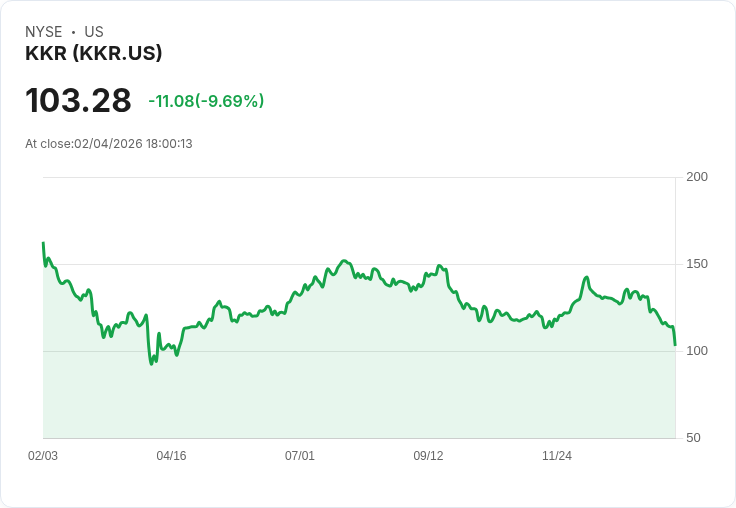The width and height of the screenshot is (736, 508).
Task: Click the US market label
Action: coord(94,32)
